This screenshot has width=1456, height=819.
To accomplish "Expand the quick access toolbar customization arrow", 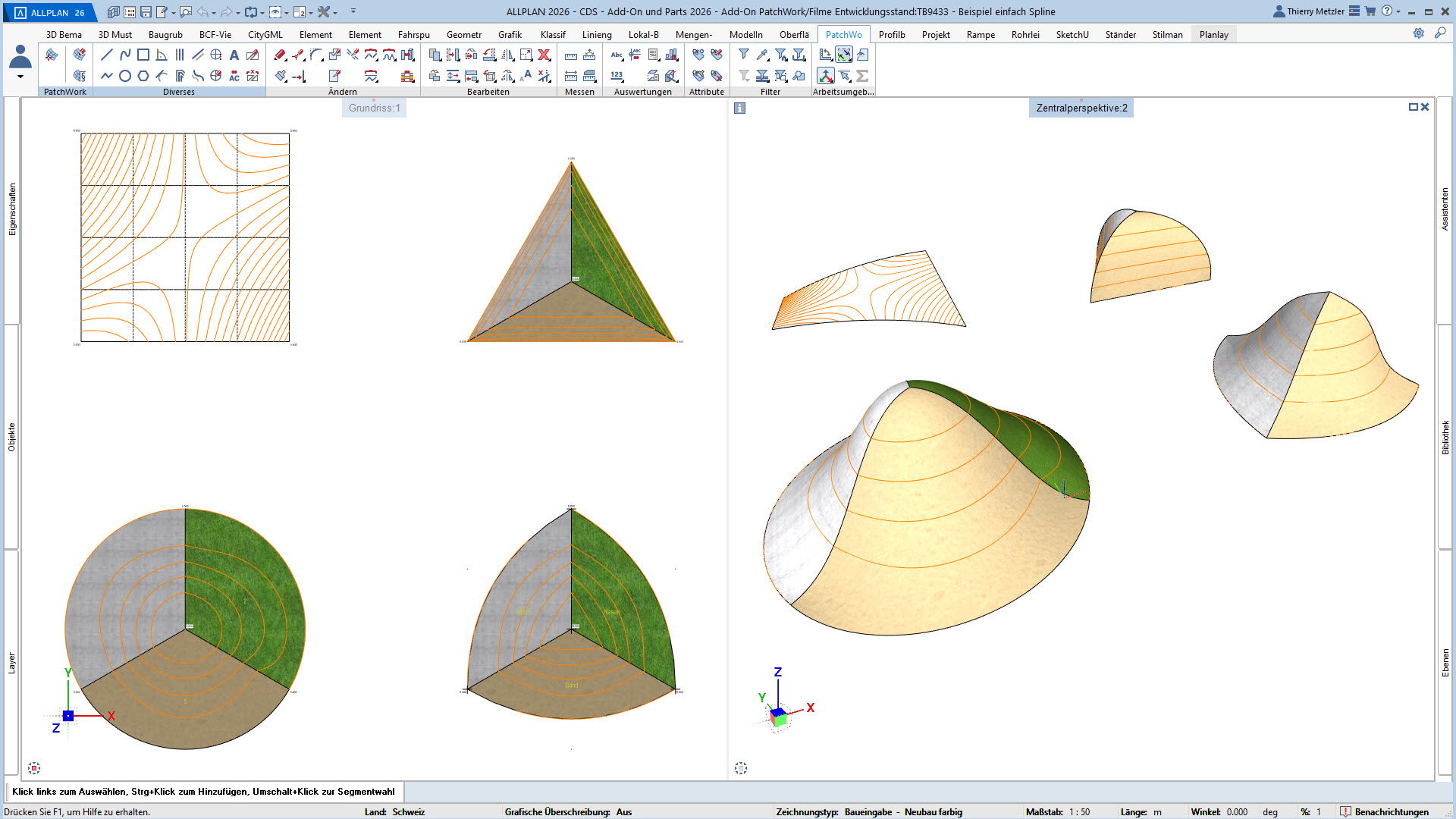I will click(x=353, y=11).
